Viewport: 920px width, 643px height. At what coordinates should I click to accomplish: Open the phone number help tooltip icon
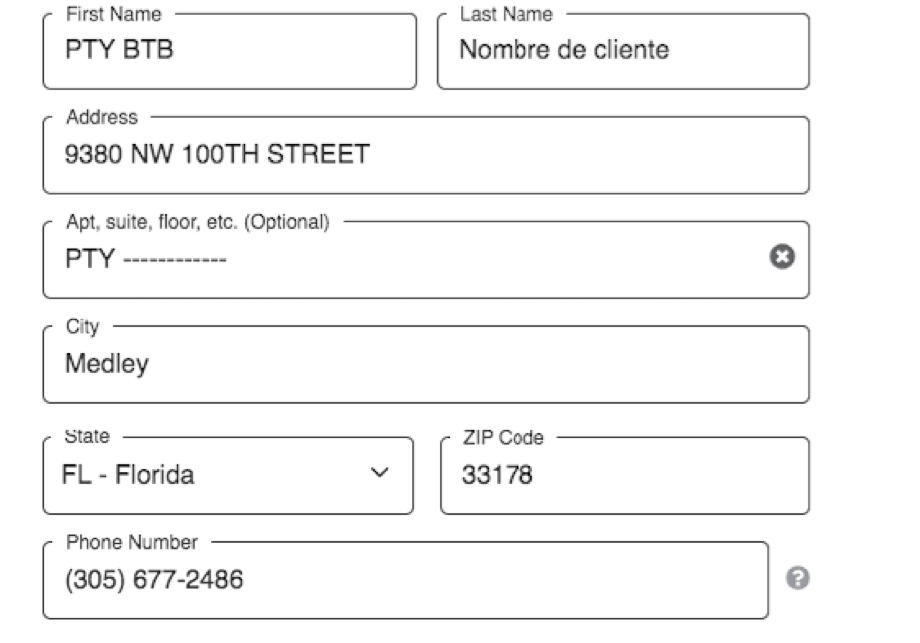[x=797, y=578]
